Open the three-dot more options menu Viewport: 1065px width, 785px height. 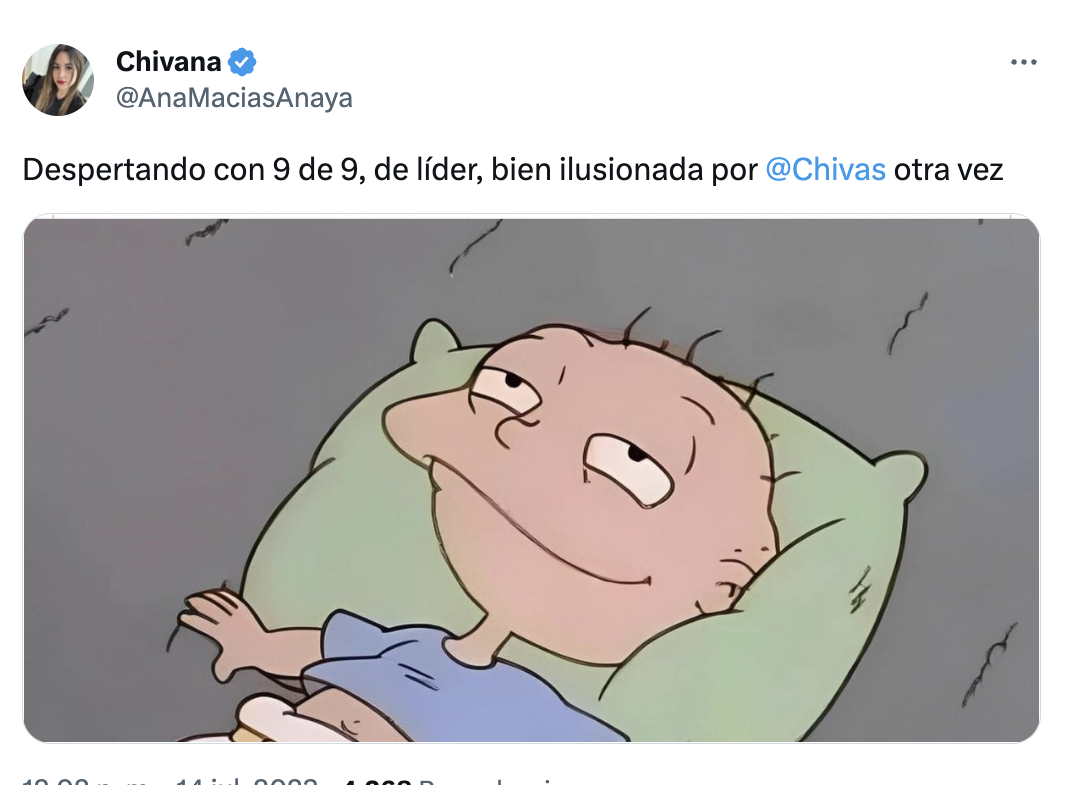(x=1023, y=62)
